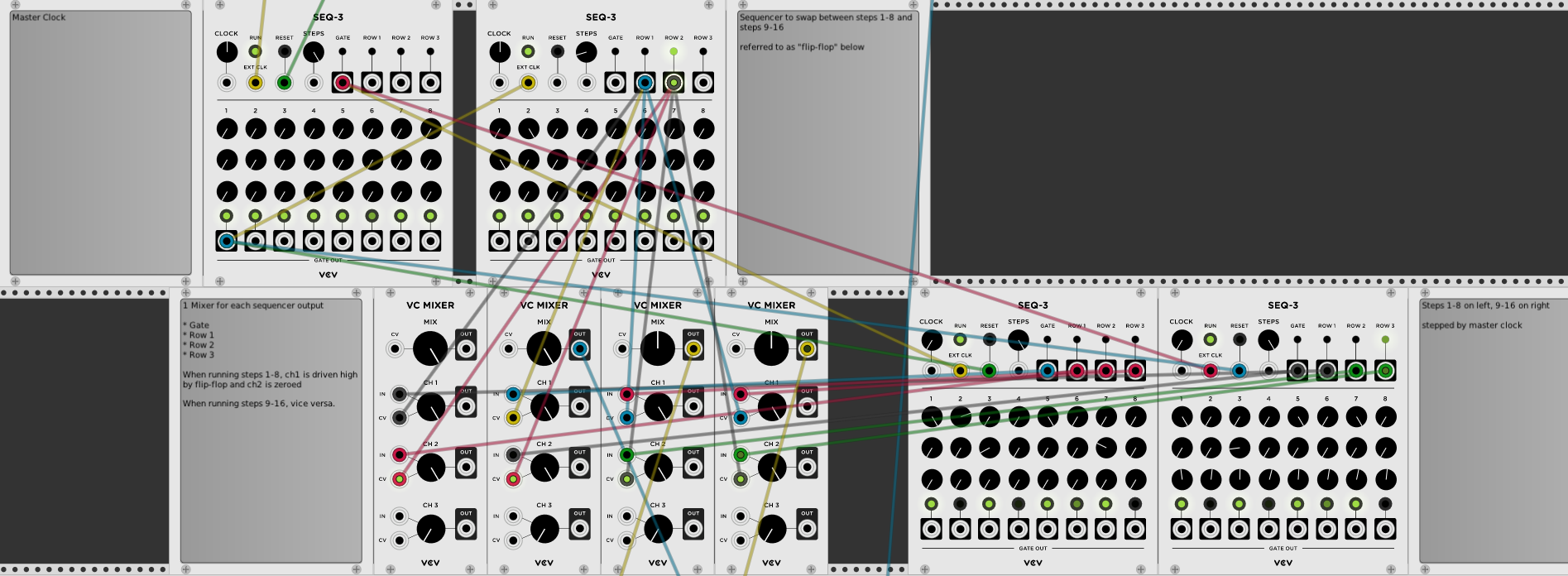Click yellow EXT CLK jack on steps 1-8 SEQ-3
Screen dimensions: 1568x576
pyautogui.click(x=960, y=371)
